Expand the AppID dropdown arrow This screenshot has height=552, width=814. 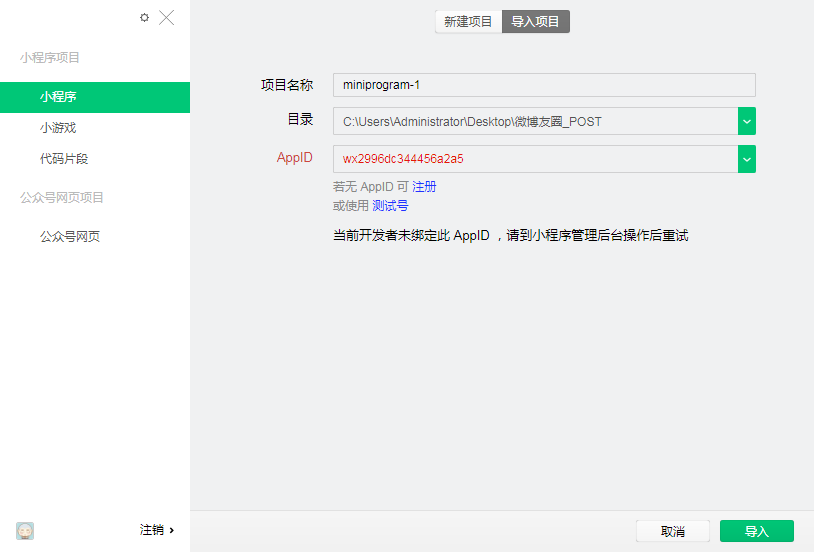pos(747,159)
